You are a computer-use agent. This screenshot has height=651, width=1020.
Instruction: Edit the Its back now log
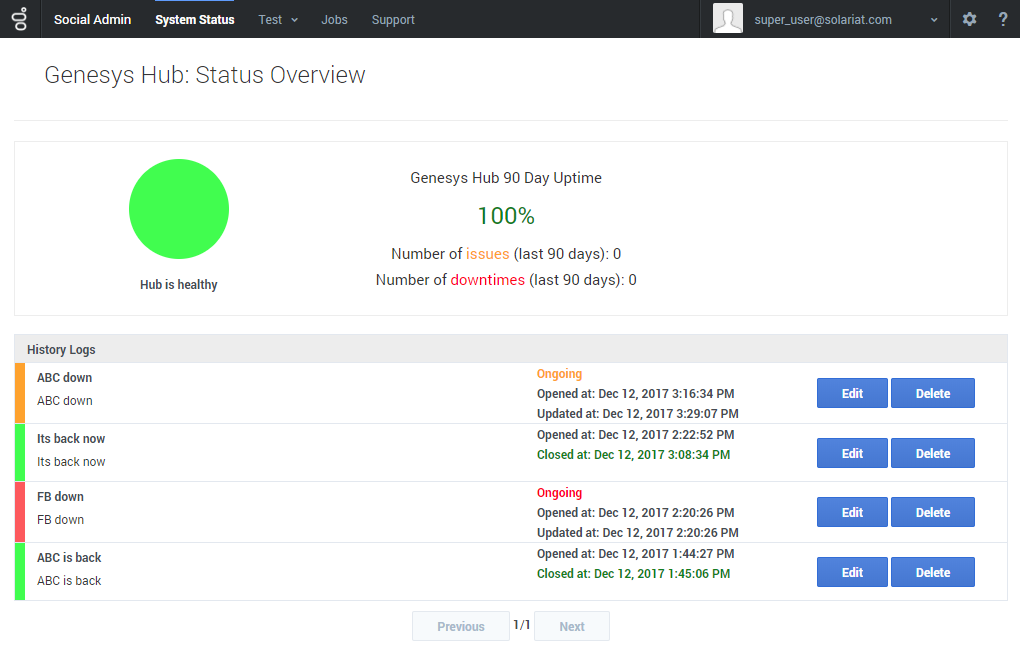pos(852,453)
